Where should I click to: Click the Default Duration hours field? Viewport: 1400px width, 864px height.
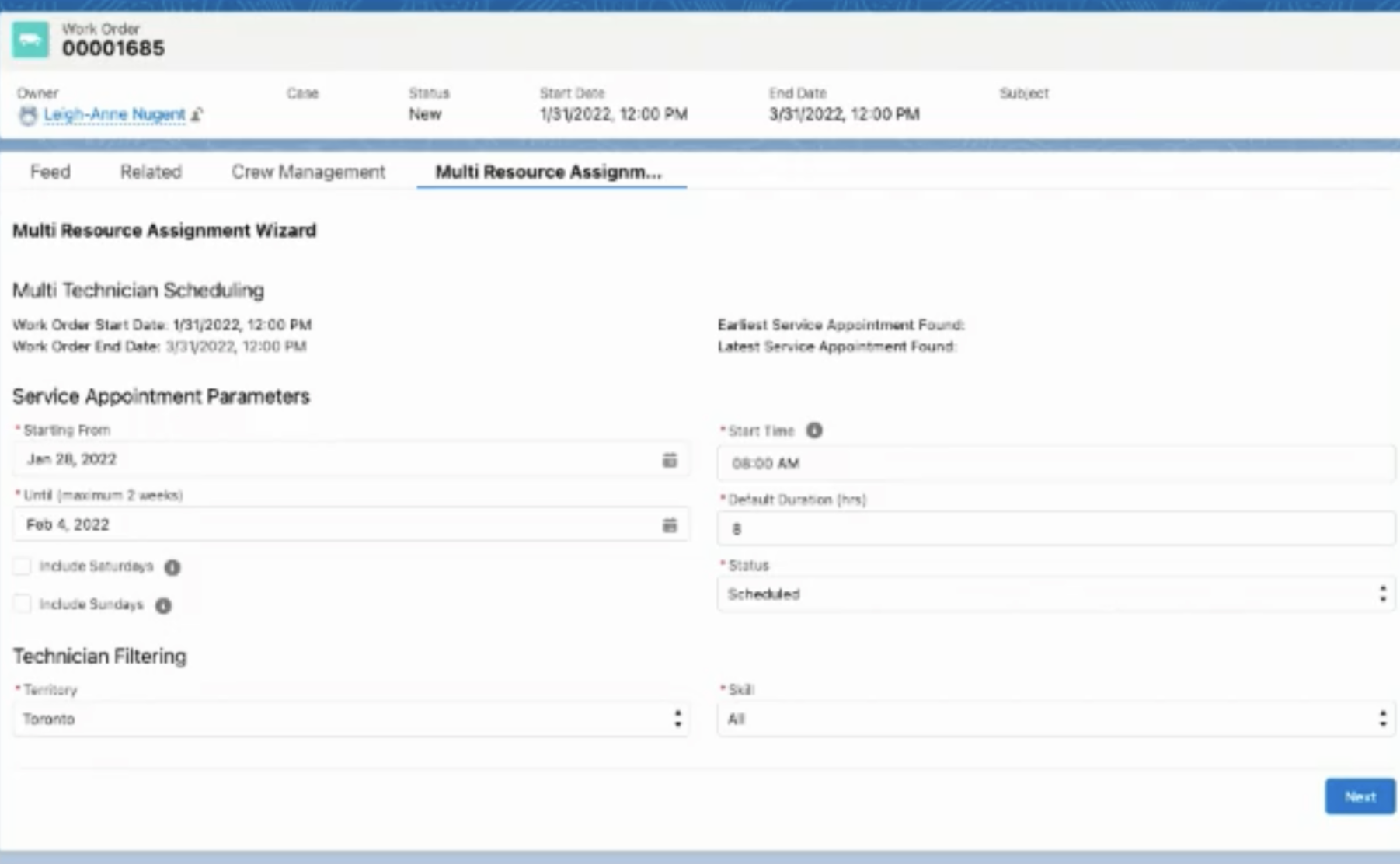(1055, 529)
